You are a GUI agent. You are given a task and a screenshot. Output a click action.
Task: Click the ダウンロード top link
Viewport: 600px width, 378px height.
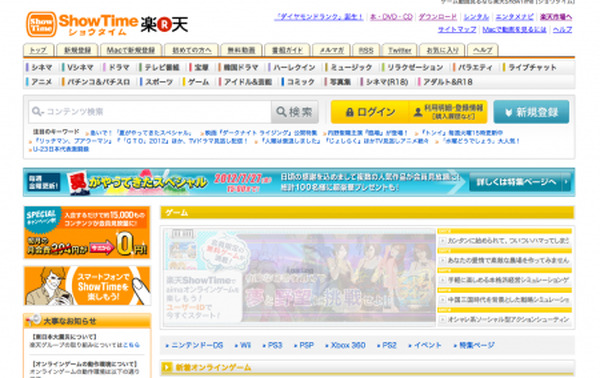437,17
